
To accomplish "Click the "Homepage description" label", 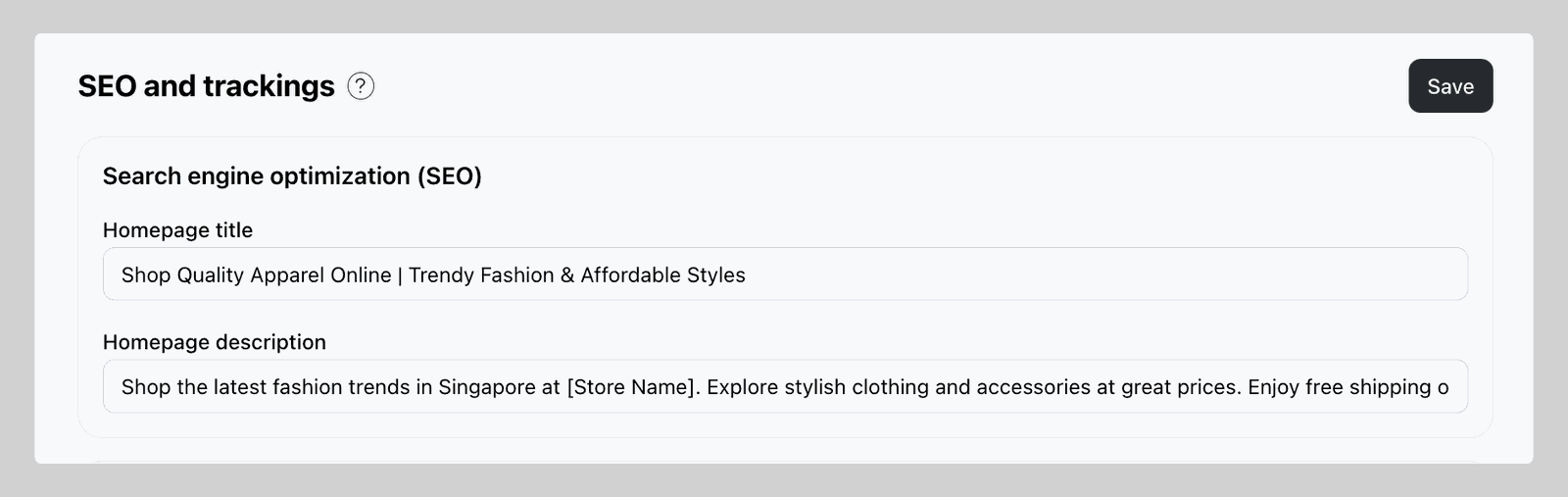I will 214,342.
